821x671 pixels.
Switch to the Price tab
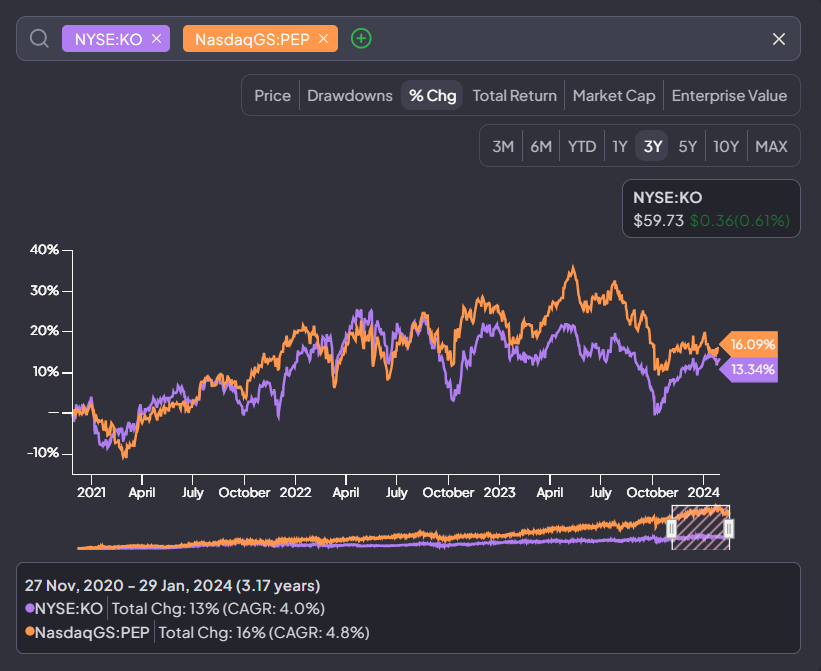click(272, 95)
